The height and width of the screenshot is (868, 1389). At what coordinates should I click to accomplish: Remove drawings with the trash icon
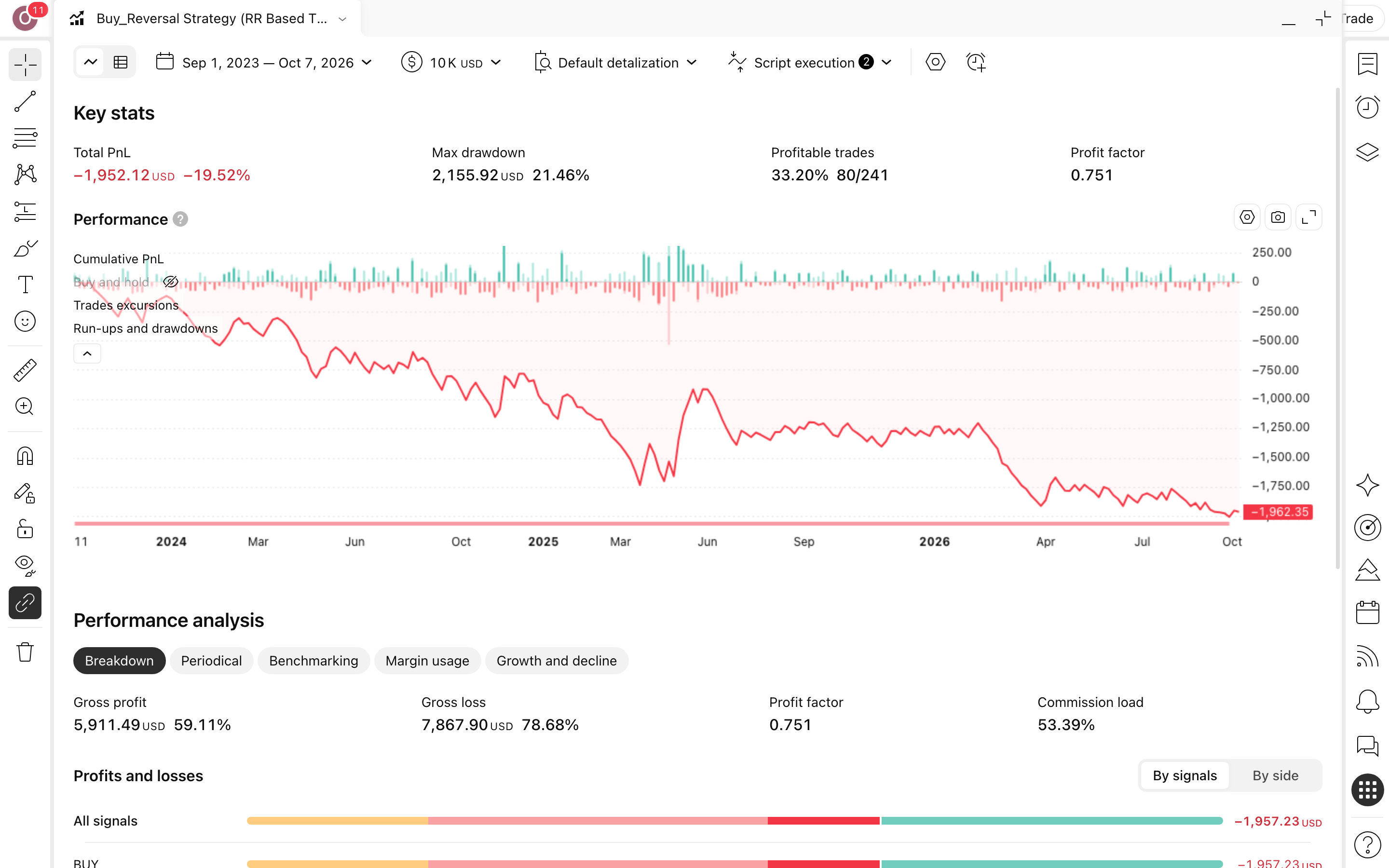(x=25, y=652)
